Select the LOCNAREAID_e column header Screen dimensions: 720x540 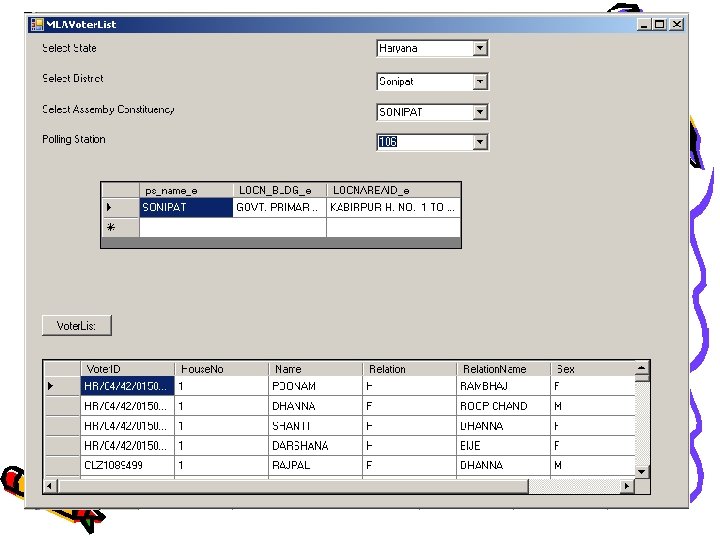(394, 190)
